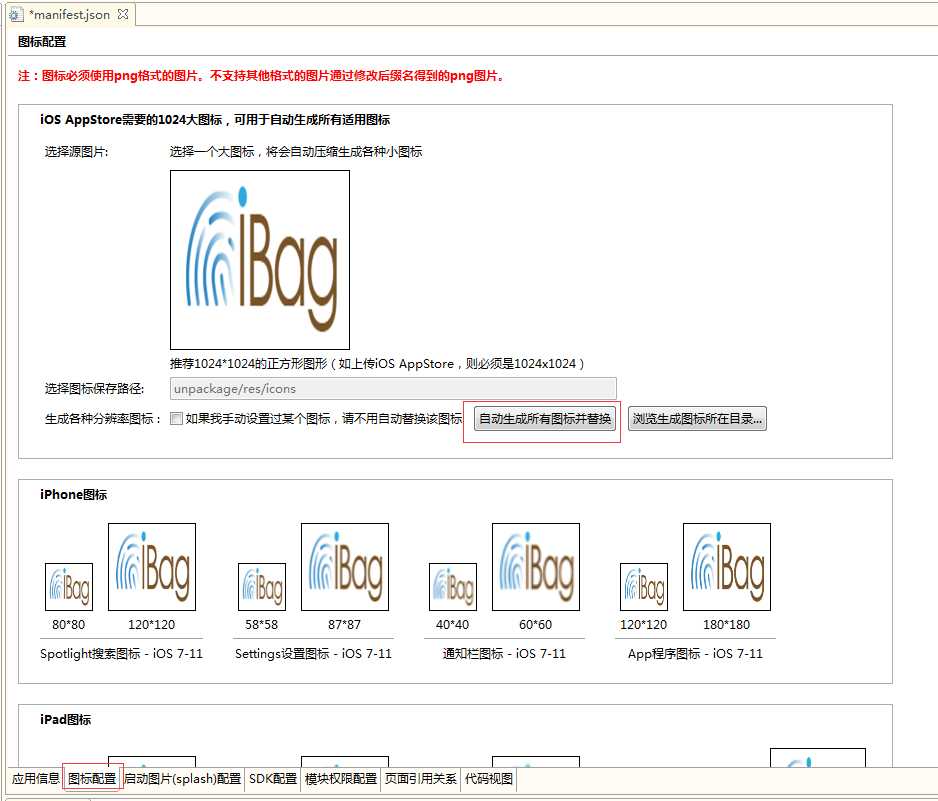The width and height of the screenshot is (938, 801).
Task: Click the red png format warning note
Action: click(x=261, y=76)
